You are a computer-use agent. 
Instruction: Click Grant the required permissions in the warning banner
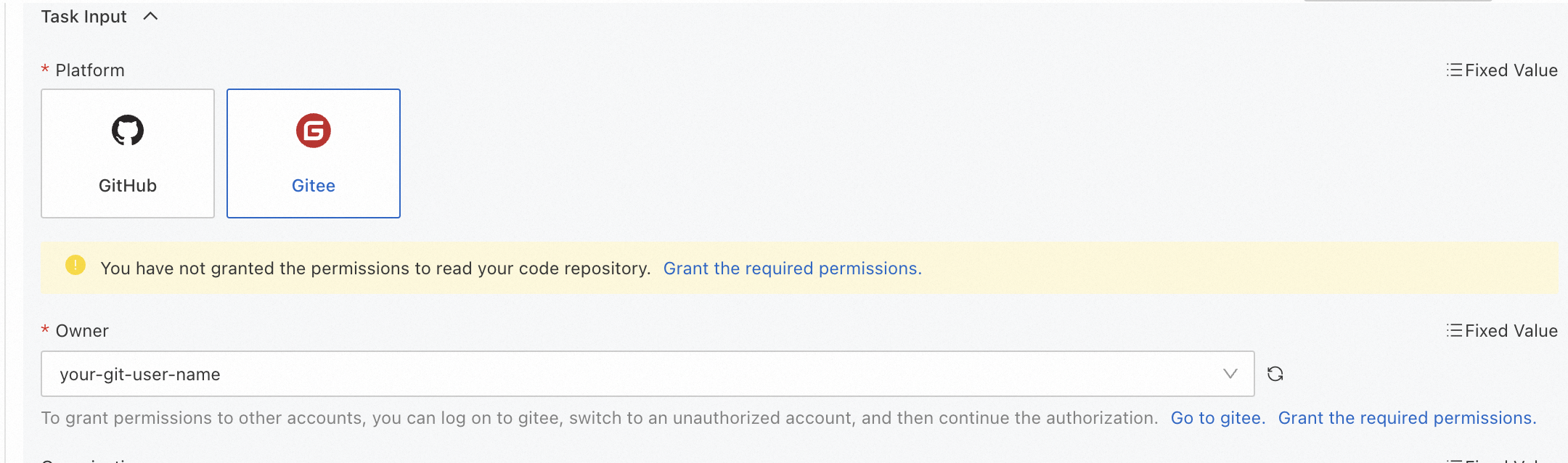pyautogui.click(x=792, y=268)
